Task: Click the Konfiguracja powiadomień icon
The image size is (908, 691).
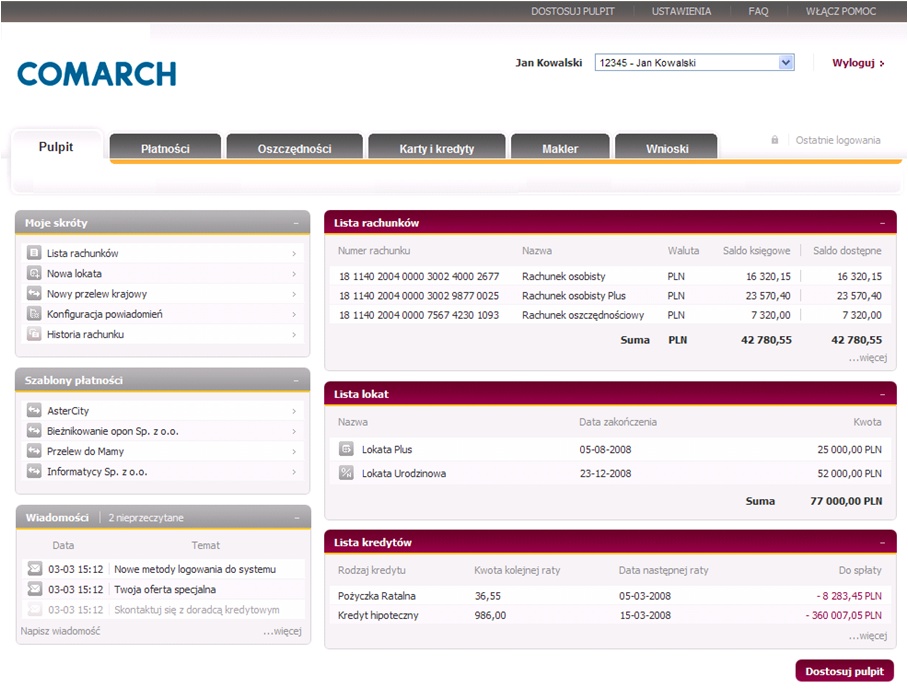Action: (34, 313)
